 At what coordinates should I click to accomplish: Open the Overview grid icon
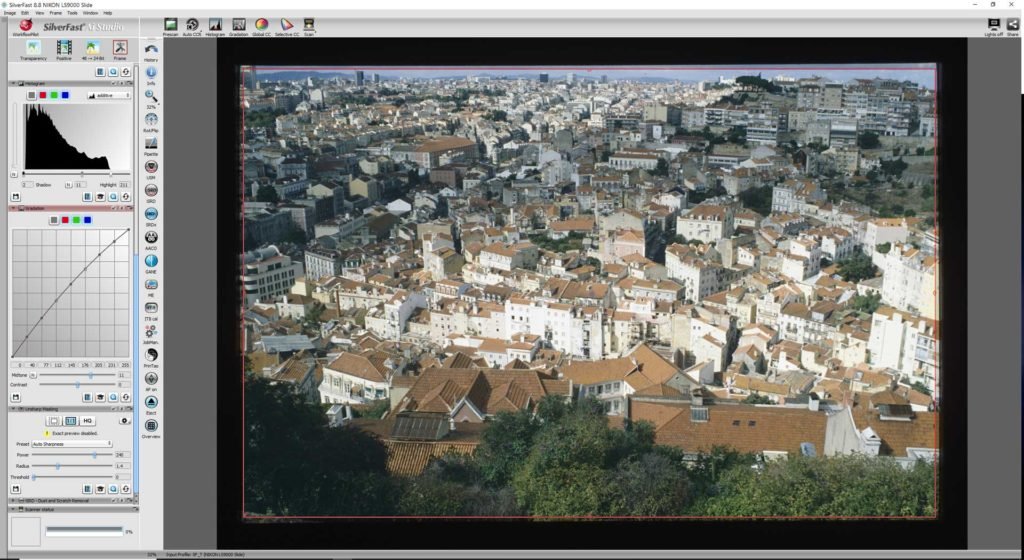[151, 425]
